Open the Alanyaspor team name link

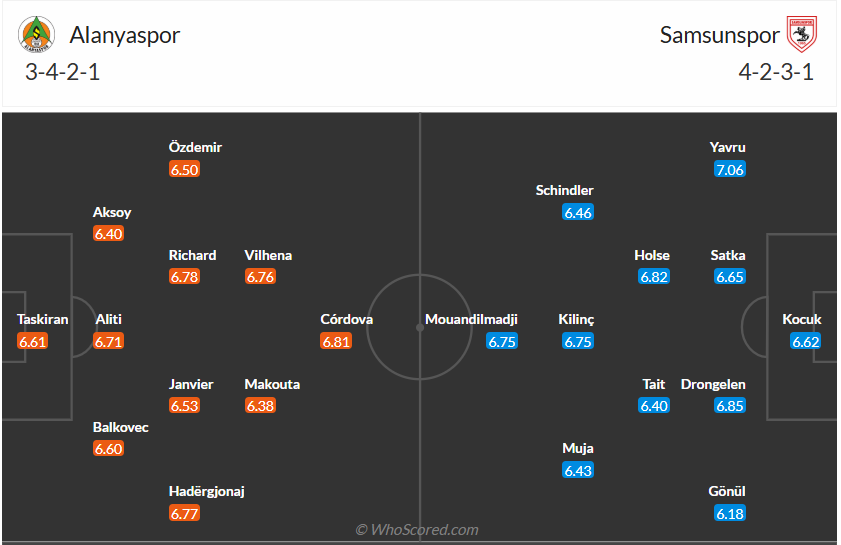[x=125, y=35]
